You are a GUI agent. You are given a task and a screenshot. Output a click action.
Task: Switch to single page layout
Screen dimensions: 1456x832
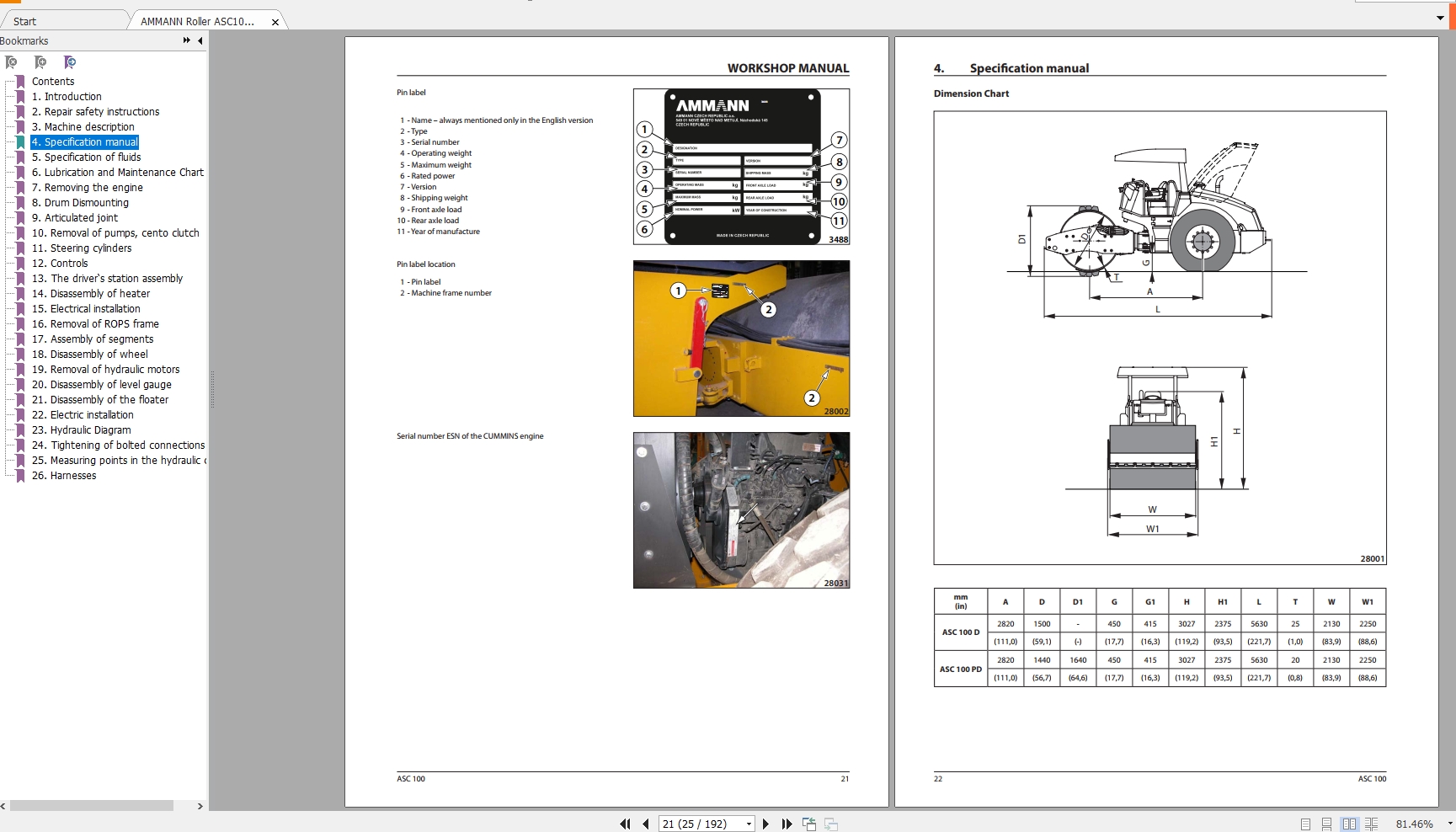(1305, 824)
